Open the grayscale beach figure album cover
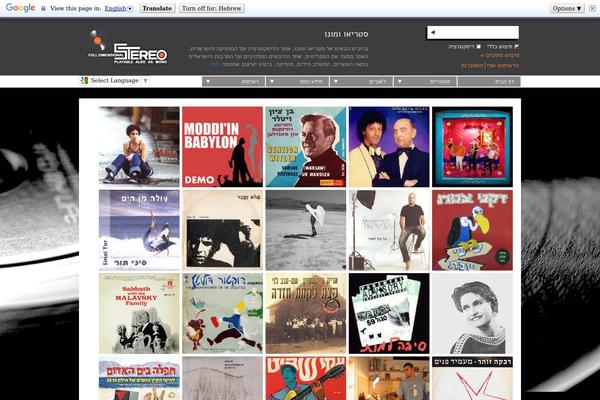Image resolution: width=600 pixels, height=400 pixels. click(x=306, y=230)
